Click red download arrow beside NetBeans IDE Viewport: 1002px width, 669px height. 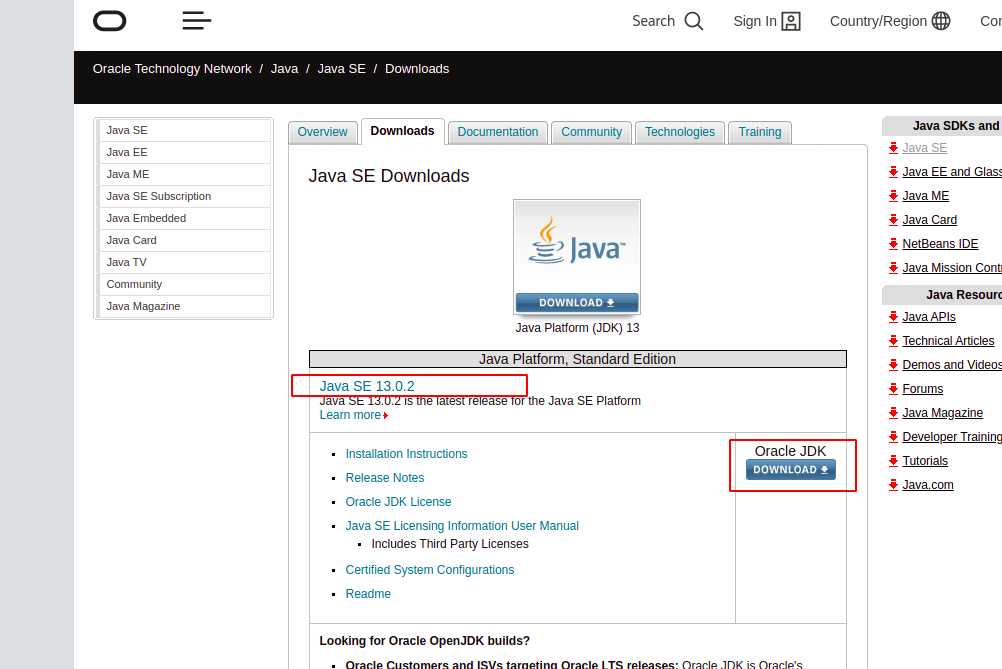pyautogui.click(x=893, y=243)
